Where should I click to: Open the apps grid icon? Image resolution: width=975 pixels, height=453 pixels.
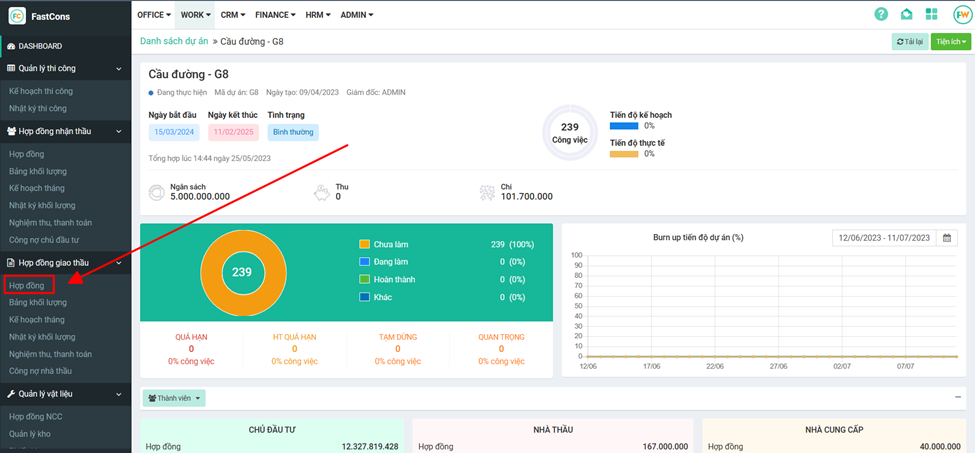[932, 14]
